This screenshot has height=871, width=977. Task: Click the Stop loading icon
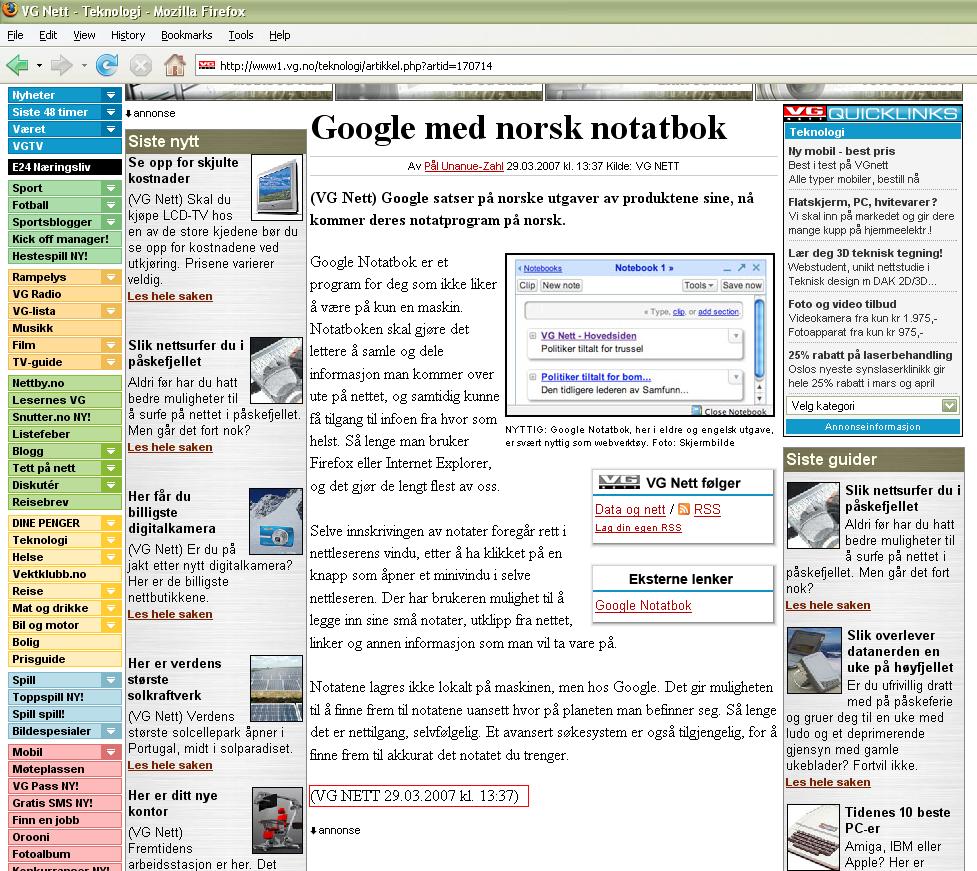[141, 65]
